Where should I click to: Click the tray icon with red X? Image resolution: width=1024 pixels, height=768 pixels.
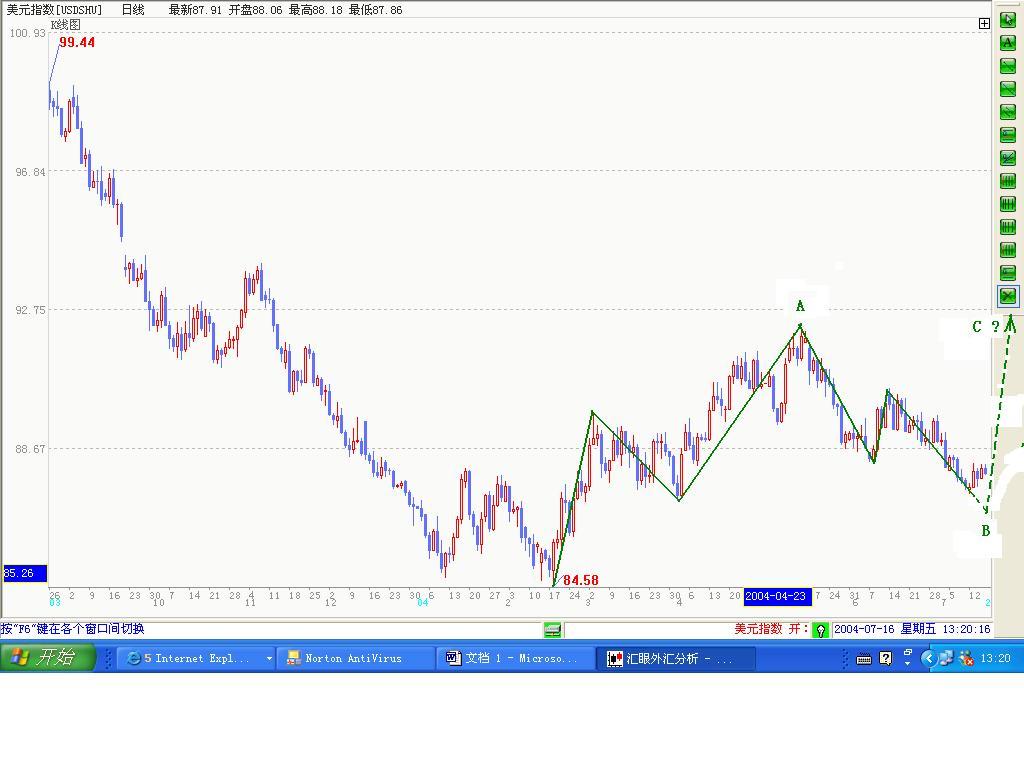[x=966, y=658]
